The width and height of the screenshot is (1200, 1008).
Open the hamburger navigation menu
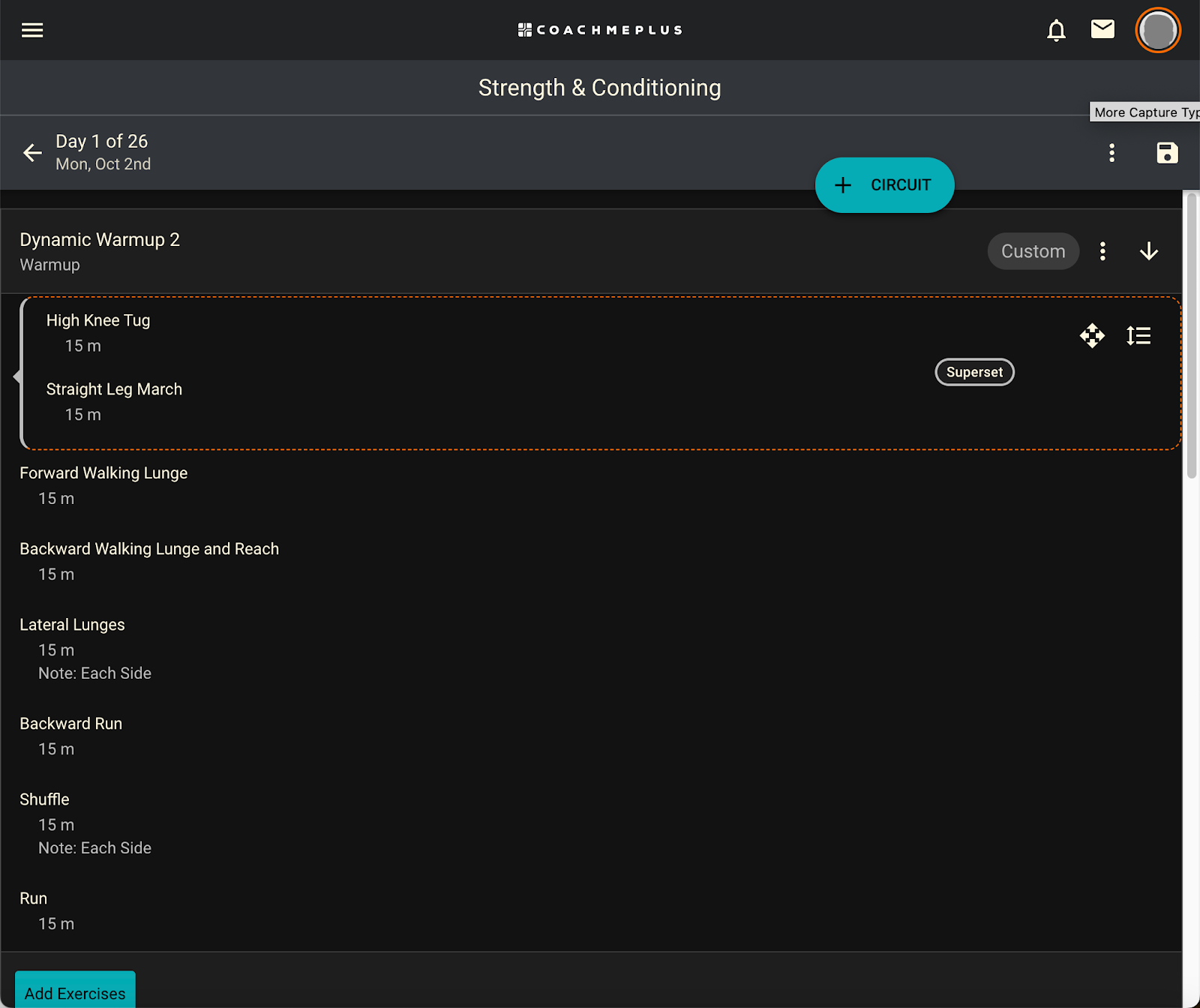tap(32, 30)
